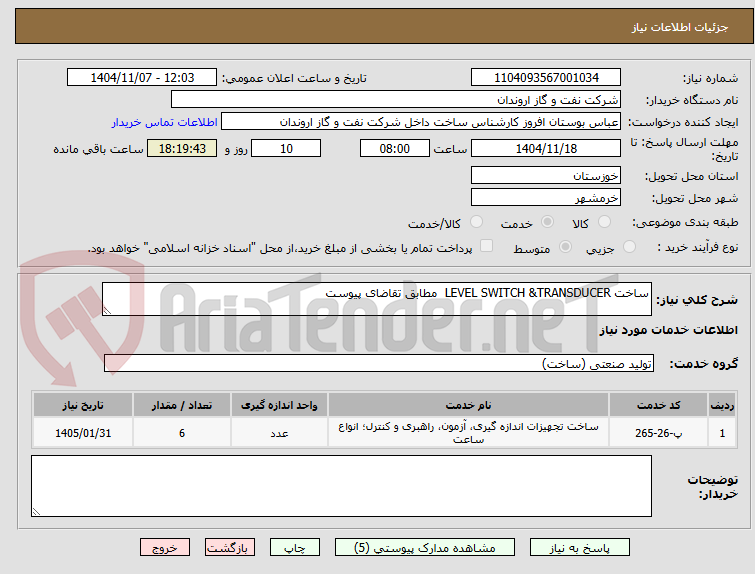Click the جزئیات اطلاعات نیاز page title
The width and height of the screenshot is (755, 574).
679,27
